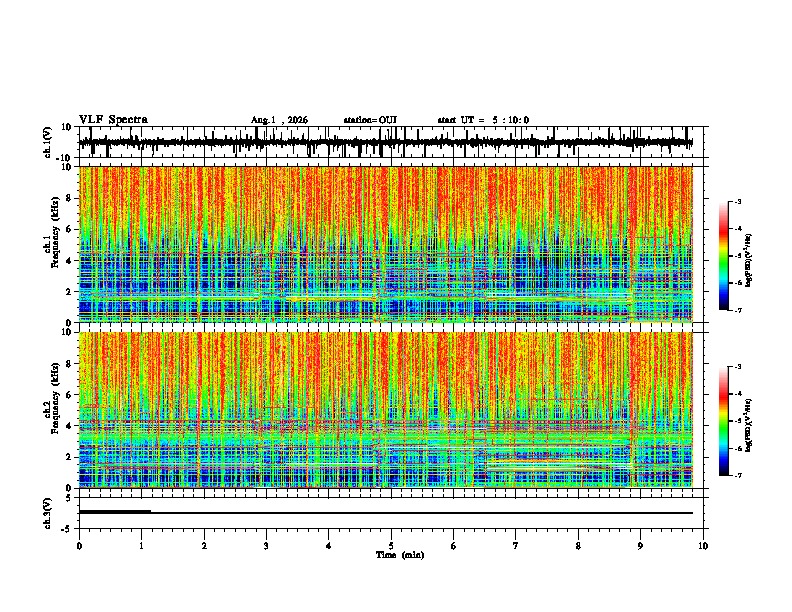Click the "-7" label below ch.2 color bar
The image size is (792, 612).
[737, 476]
